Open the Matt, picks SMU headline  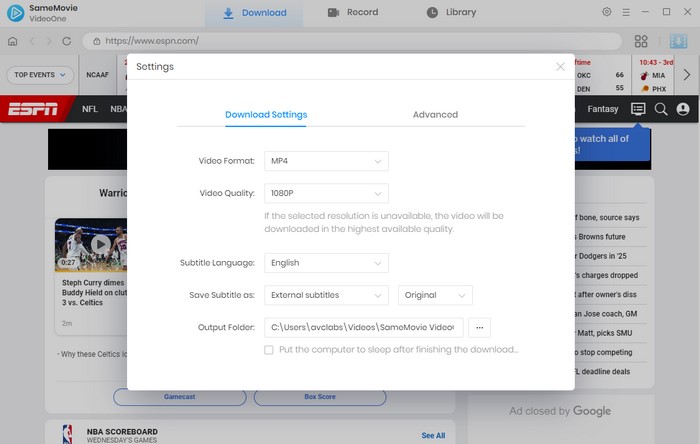604,333
